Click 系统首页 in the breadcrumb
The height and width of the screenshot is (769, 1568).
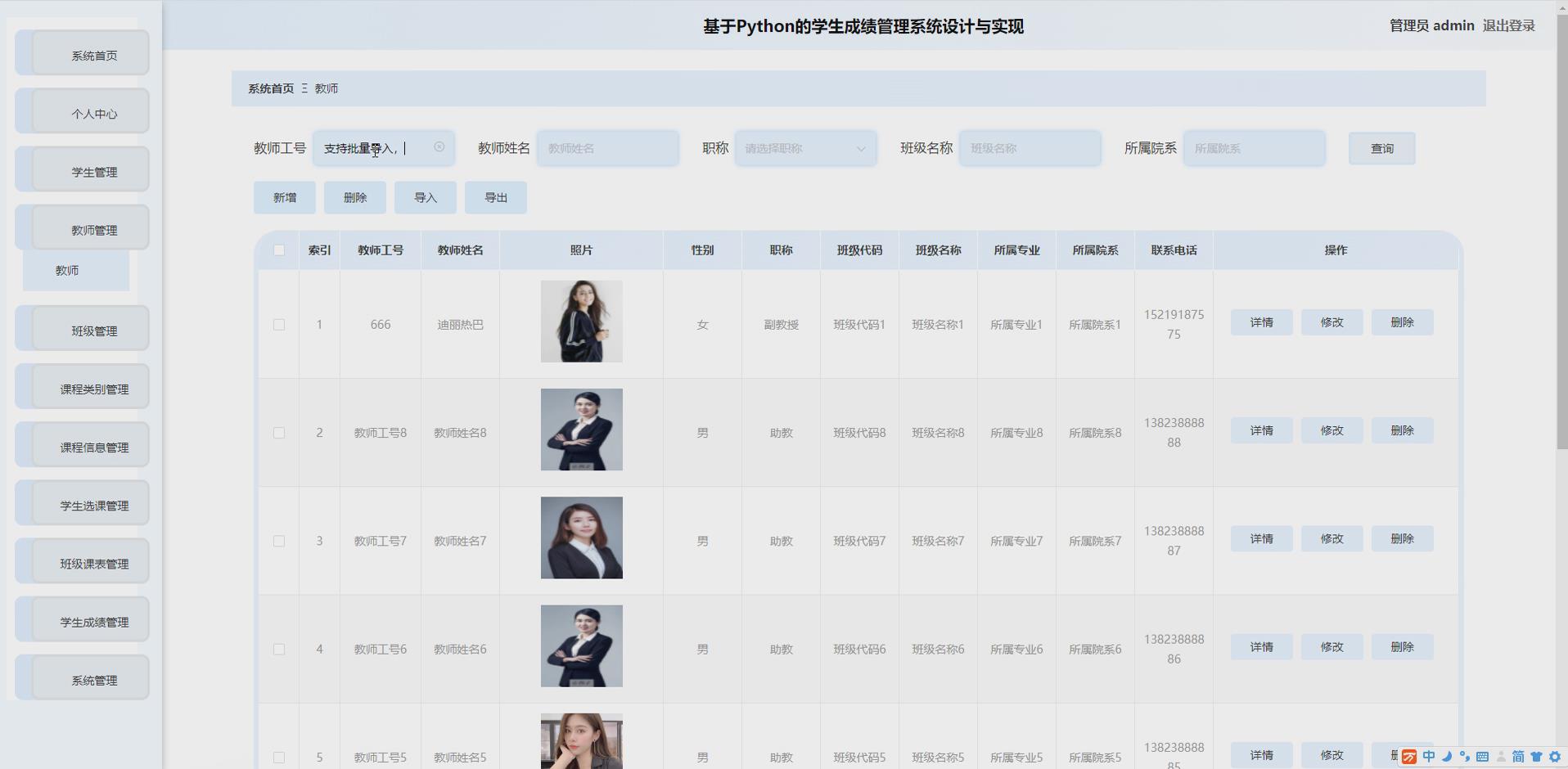(x=271, y=88)
